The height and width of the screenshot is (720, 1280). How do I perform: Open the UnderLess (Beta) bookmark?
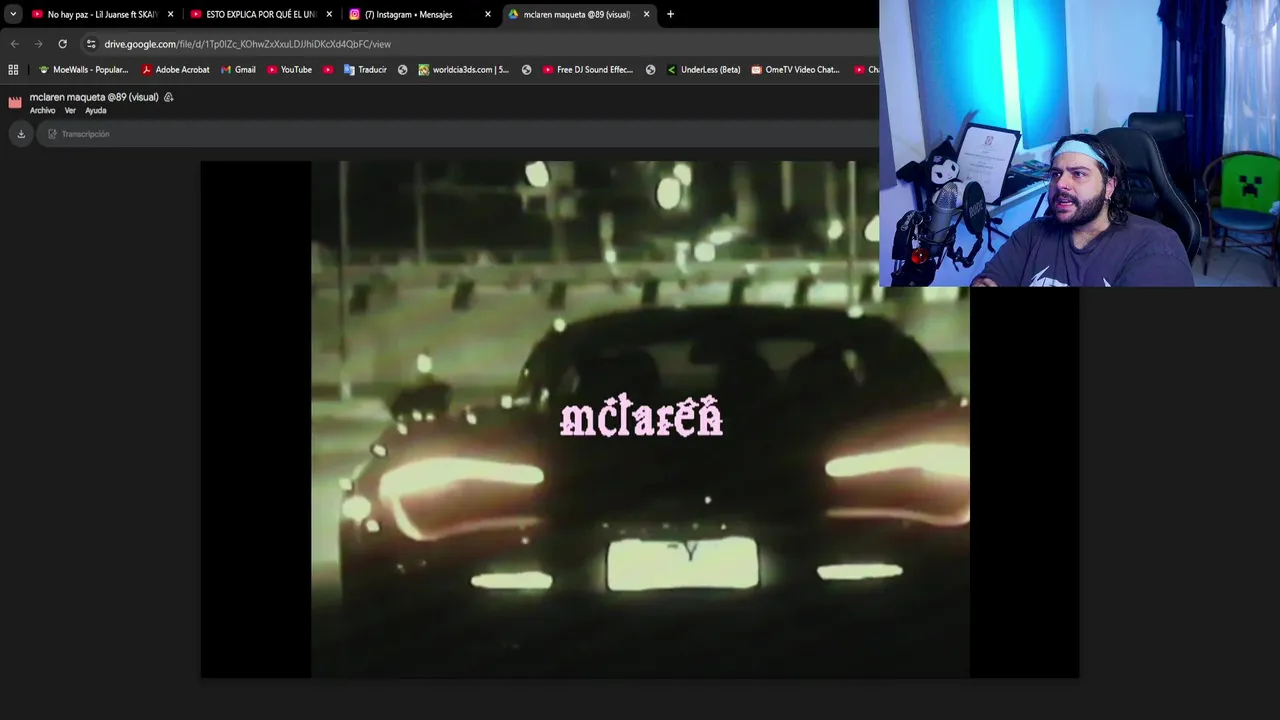coord(703,70)
